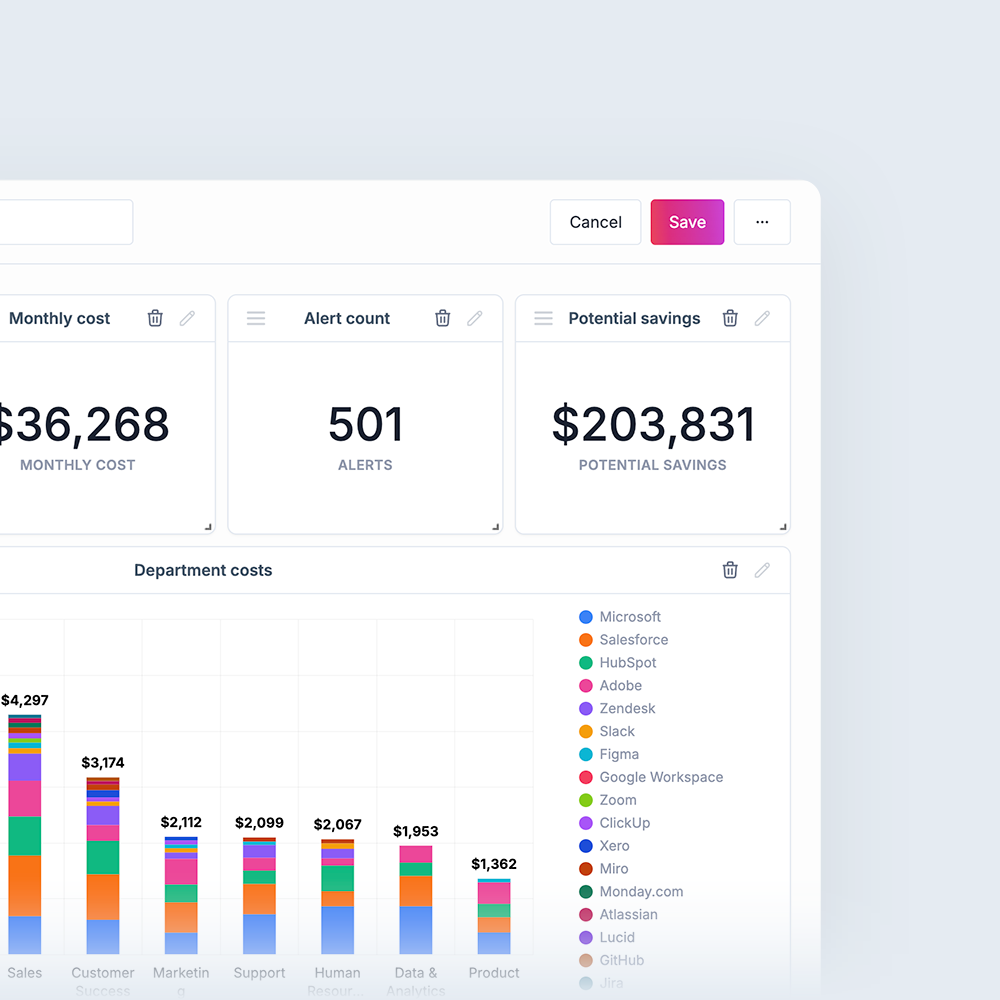This screenshot has width=1000, height=1000.
Task: Toggle the Adobe legend series
Action: click(610, 686)
